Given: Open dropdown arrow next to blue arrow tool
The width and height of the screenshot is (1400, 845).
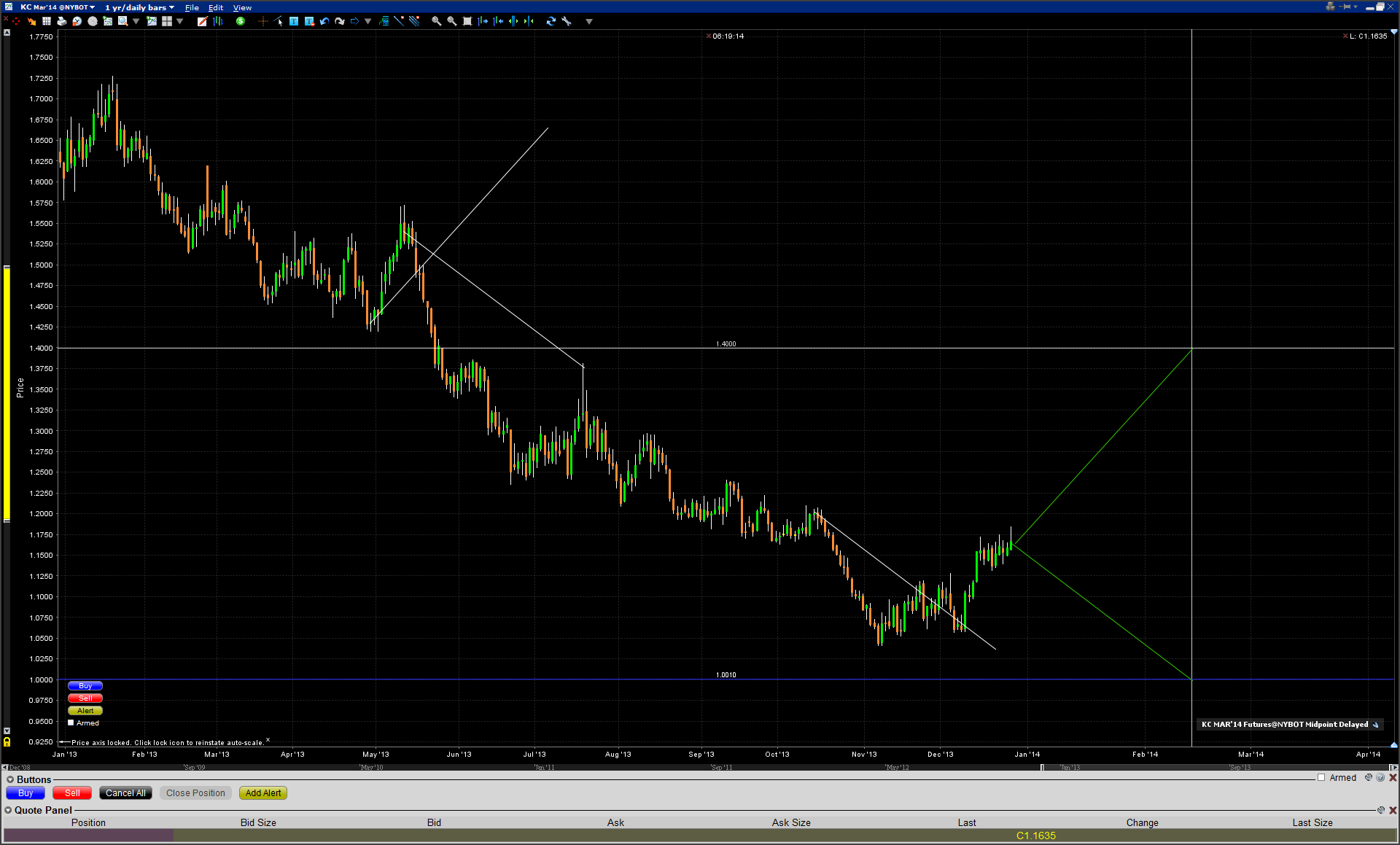Looking at the screenshot, I should 367,21.
